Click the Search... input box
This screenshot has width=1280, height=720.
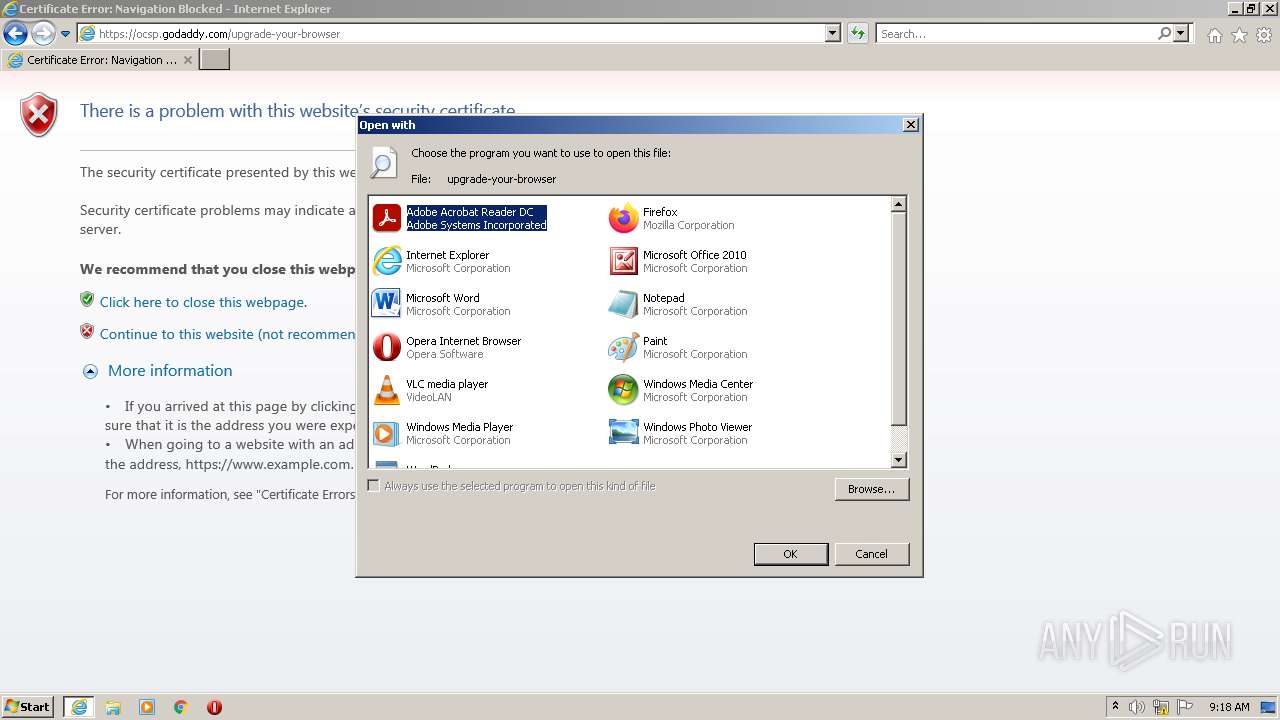[x=1016, y=33]
